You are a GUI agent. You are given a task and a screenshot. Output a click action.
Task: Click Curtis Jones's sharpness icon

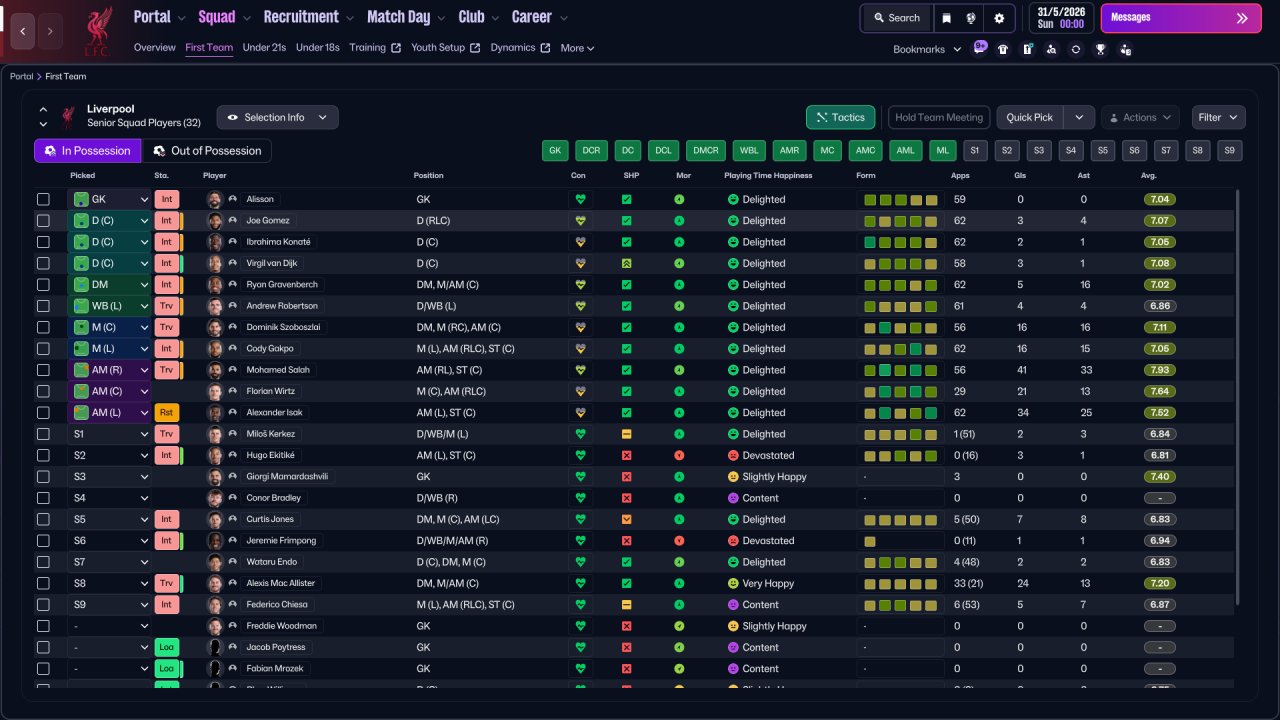tap(626, 520)
